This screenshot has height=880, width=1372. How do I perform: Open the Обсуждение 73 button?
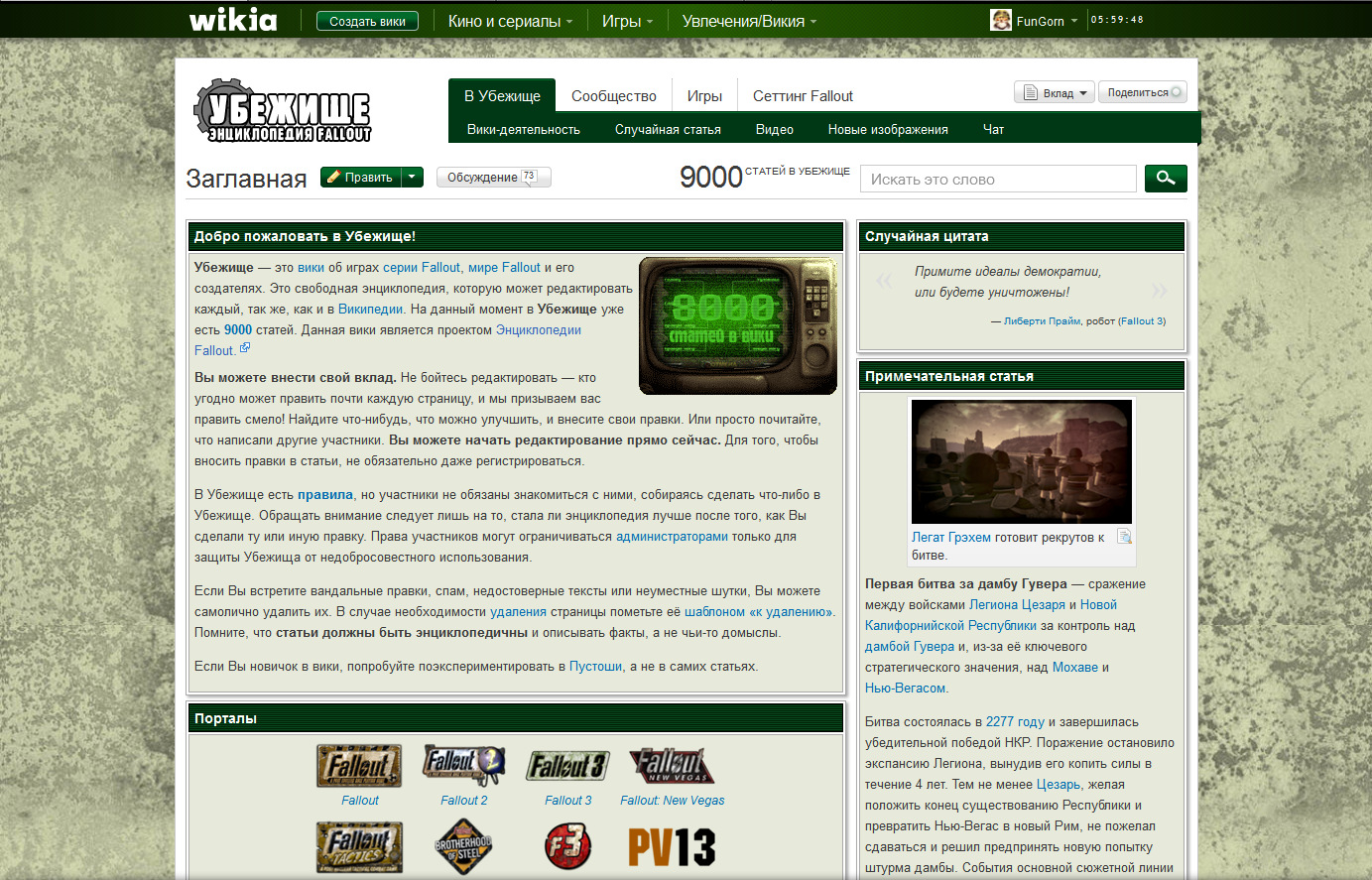(493, 177)
